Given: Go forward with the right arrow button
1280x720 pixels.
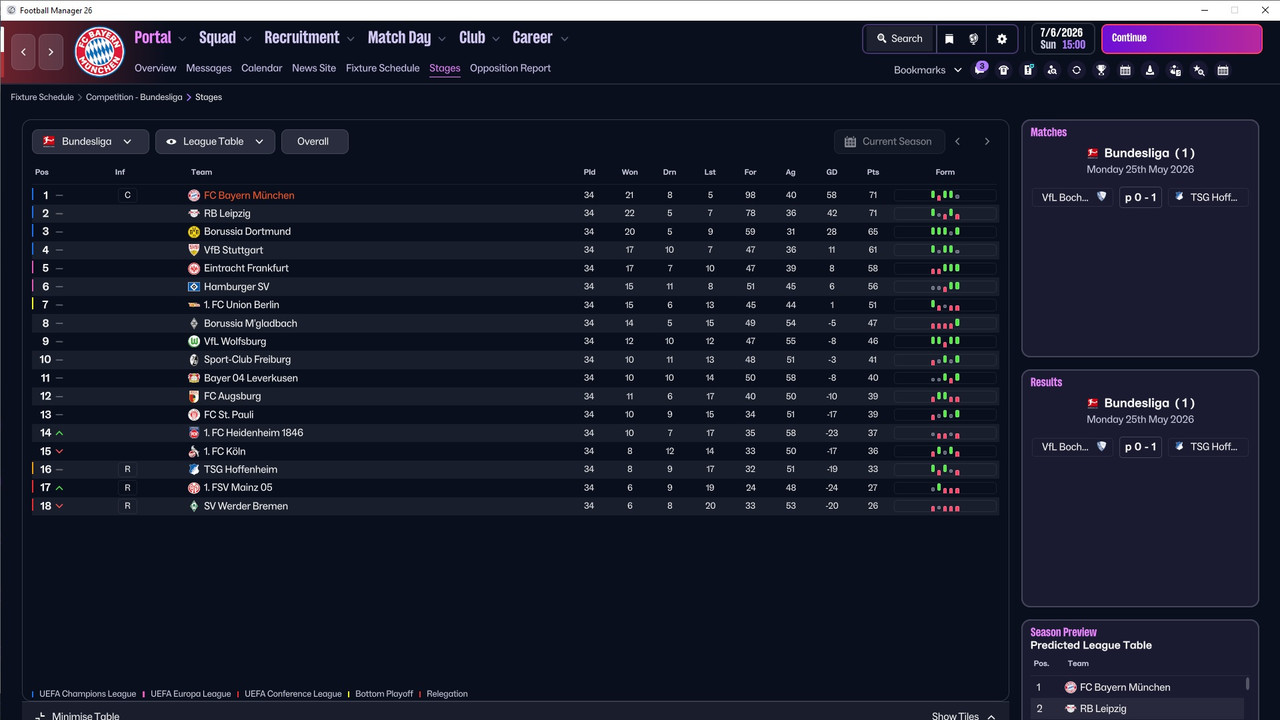Looking at the screenshot, I should point(51,52).
